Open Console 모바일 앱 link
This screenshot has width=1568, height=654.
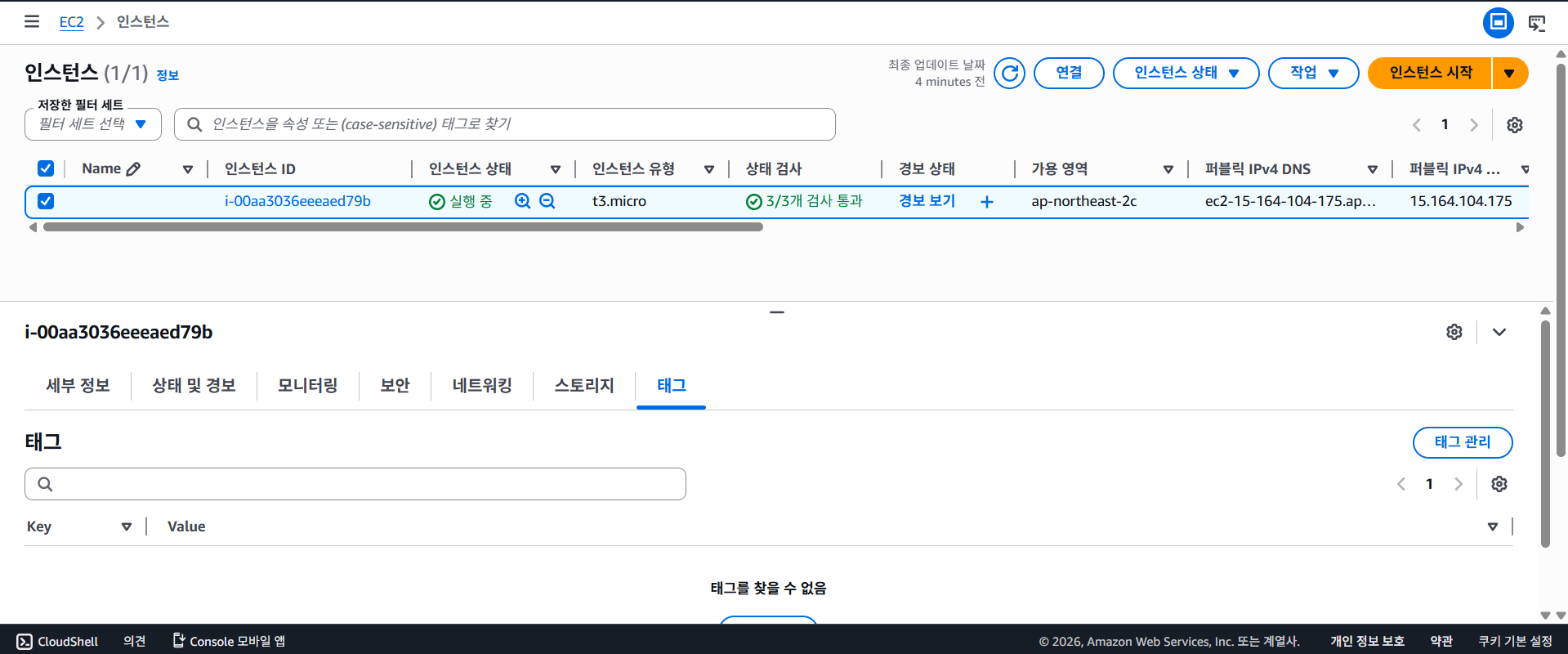point(229,642)
